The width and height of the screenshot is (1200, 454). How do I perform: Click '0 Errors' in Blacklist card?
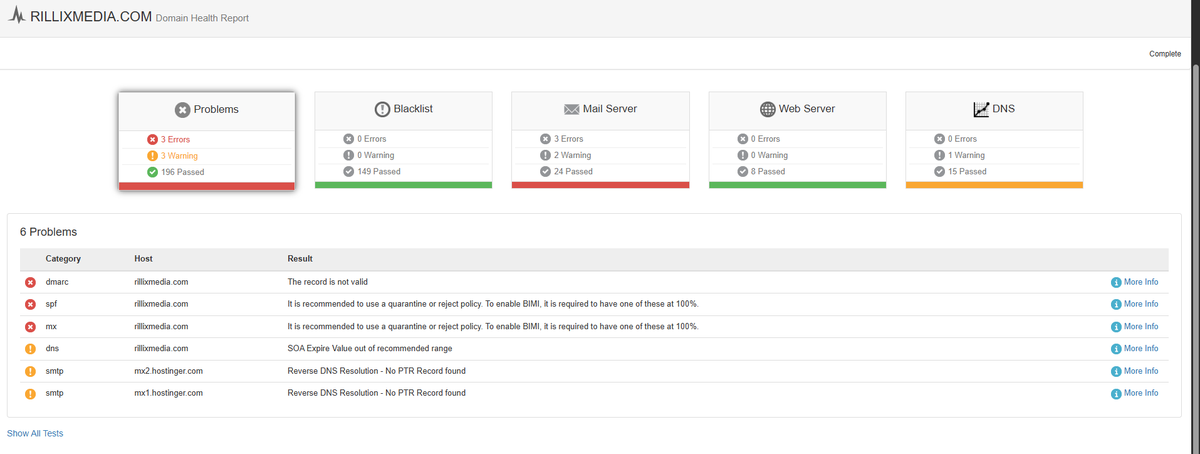tap(371, 139)
